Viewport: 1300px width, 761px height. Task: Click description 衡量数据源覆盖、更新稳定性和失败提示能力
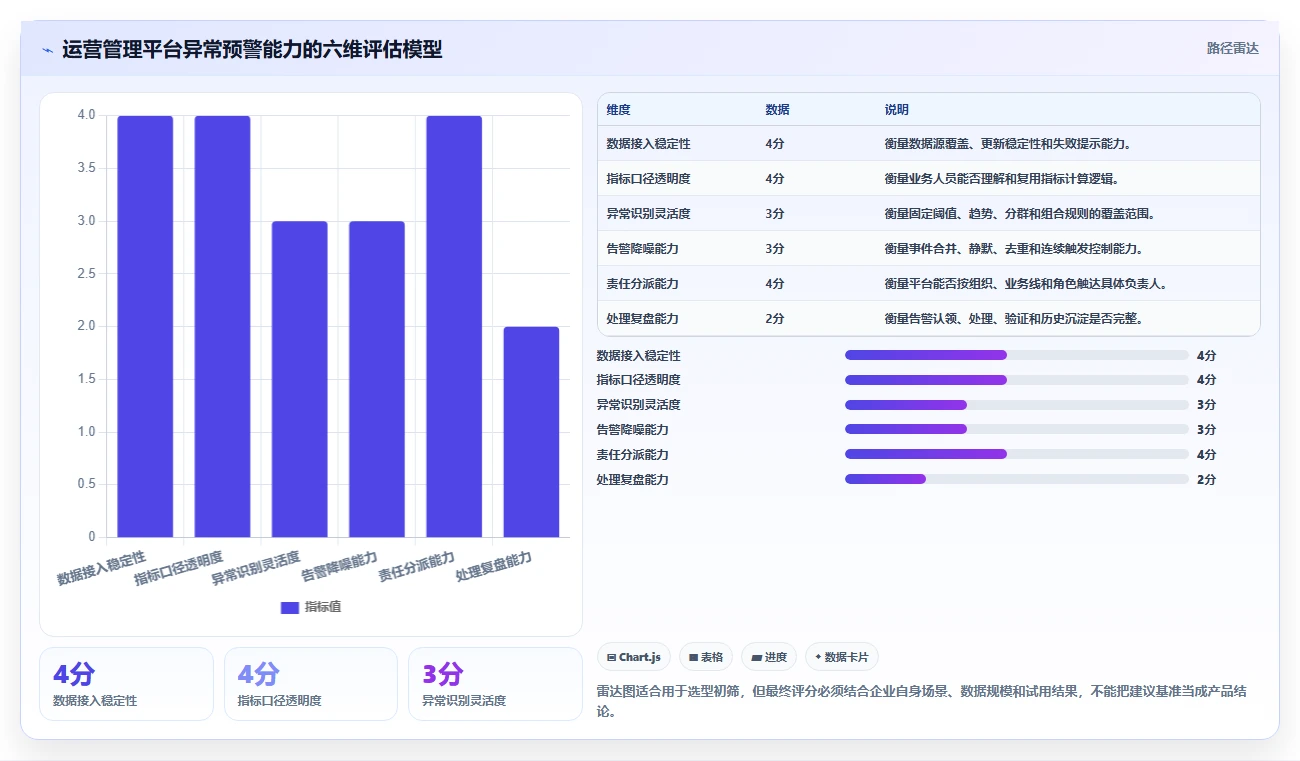tap(1008, 144)
